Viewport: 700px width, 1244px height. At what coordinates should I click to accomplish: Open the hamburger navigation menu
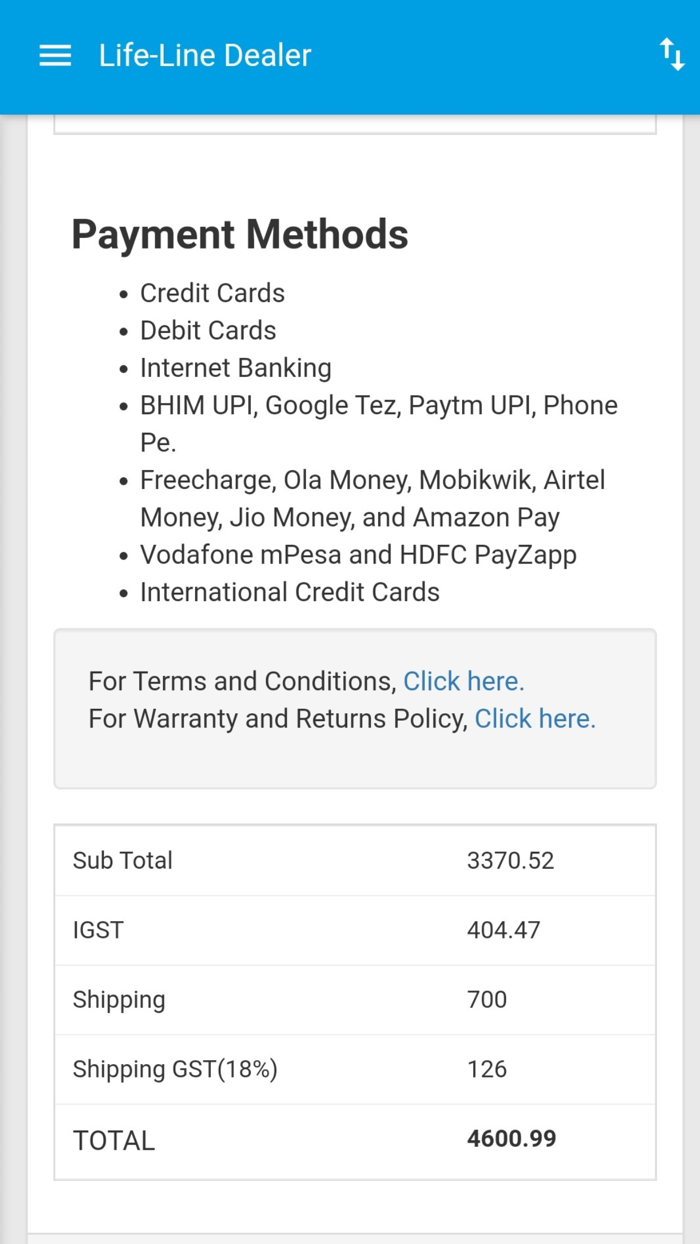[55, 56]
